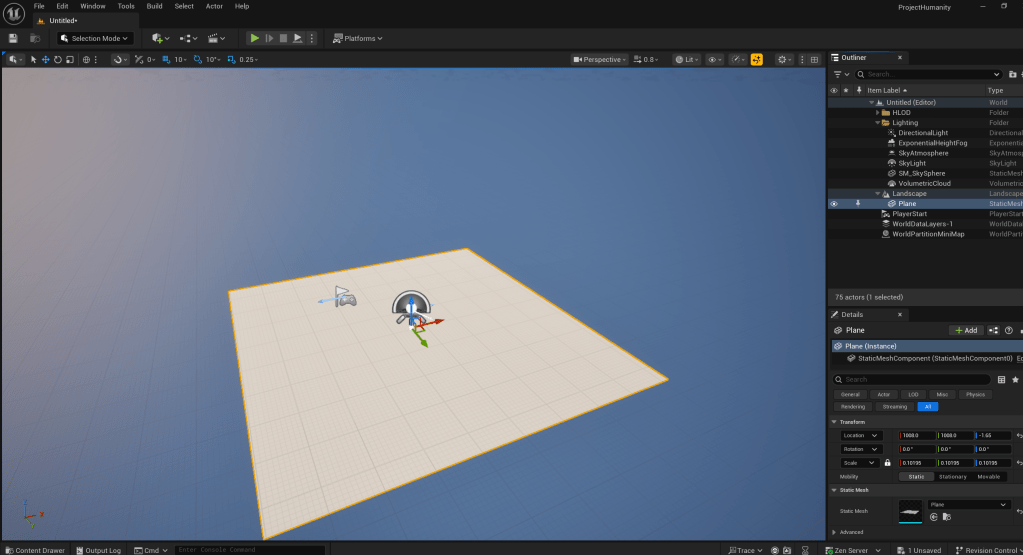Open the Content Drawer

point(34,550)
